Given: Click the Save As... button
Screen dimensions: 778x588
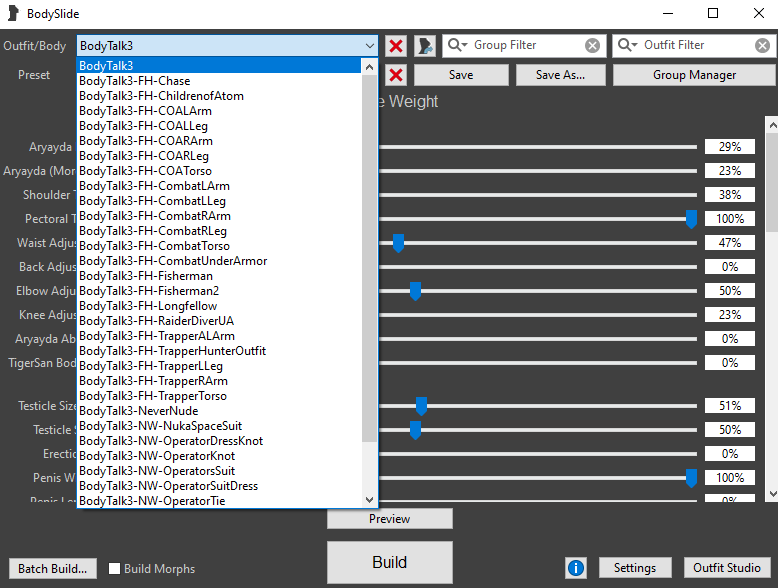Looking at the screenshot, I should pos(560,75).
